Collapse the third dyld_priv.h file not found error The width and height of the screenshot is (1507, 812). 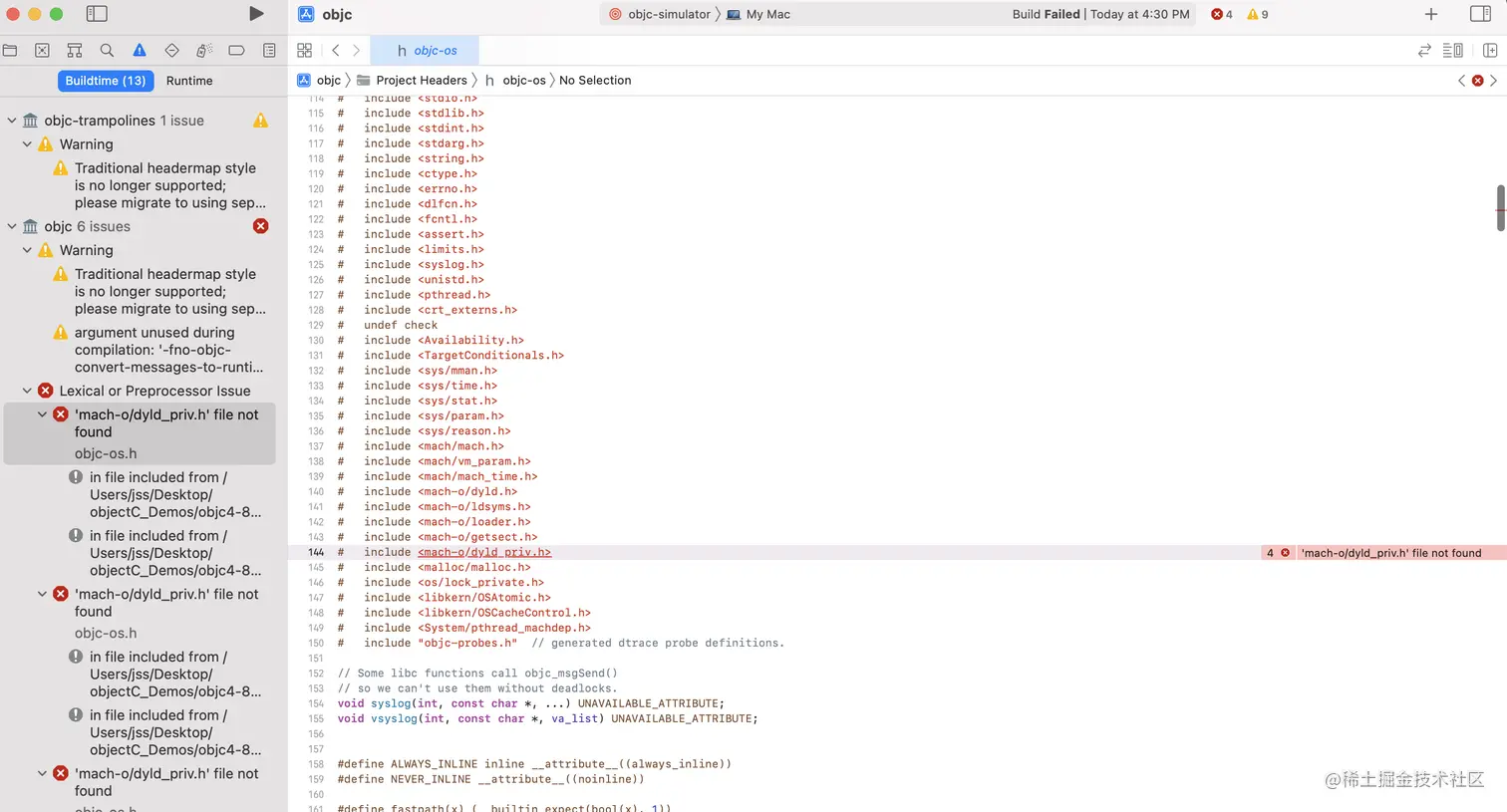[x=42, y=773]
